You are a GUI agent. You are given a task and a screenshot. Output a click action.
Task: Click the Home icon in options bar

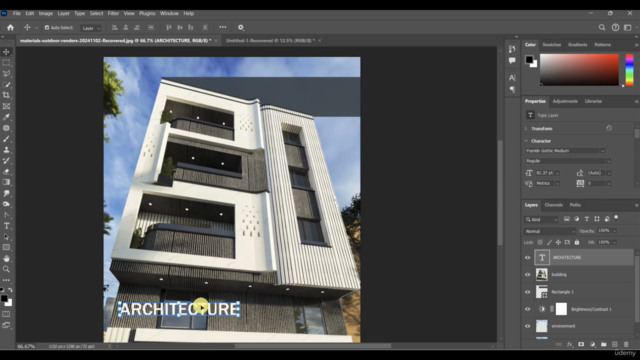pos(10,27)
